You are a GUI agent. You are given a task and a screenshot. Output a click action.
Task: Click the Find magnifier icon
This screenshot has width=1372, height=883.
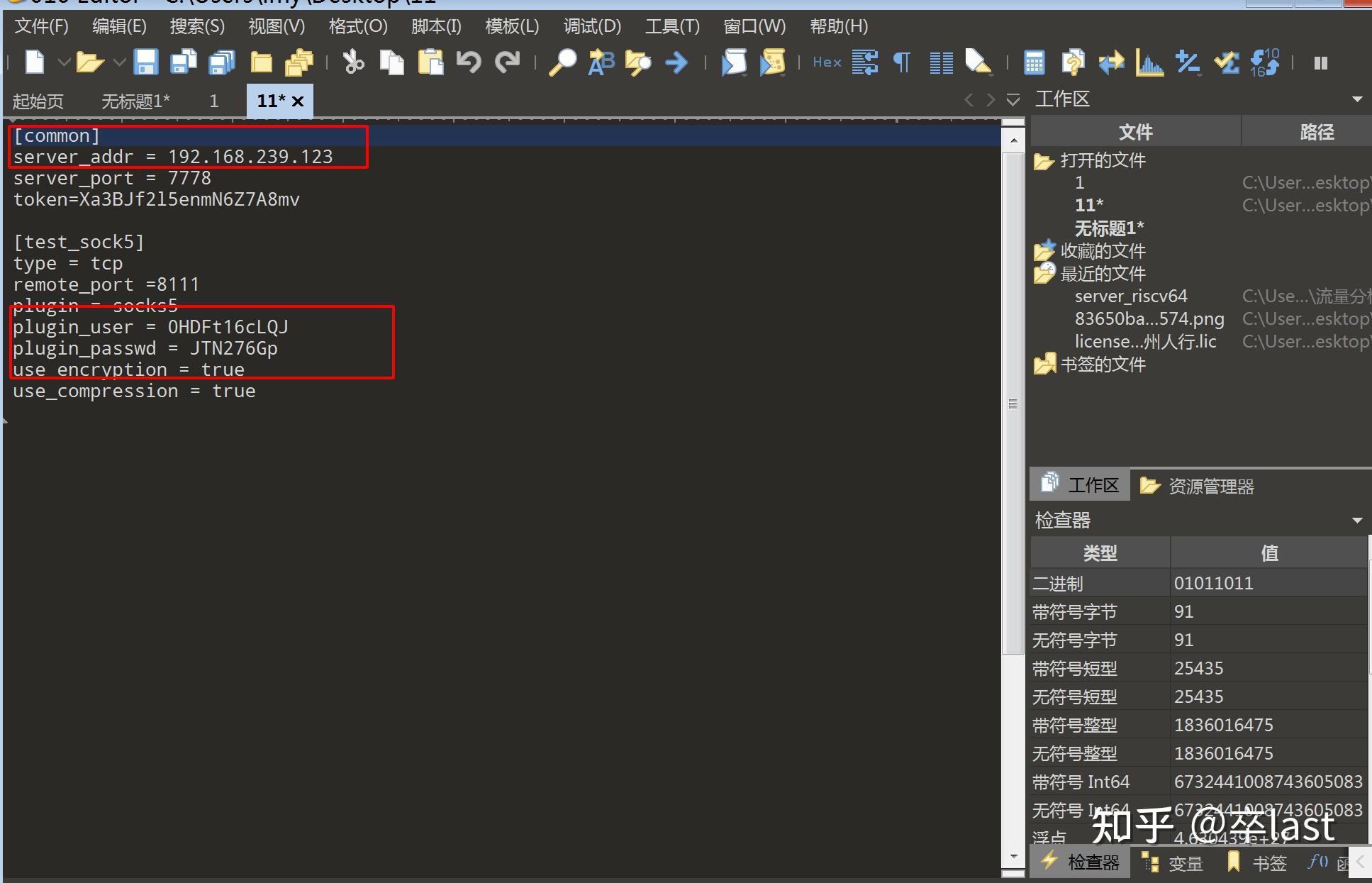(564, 63)
